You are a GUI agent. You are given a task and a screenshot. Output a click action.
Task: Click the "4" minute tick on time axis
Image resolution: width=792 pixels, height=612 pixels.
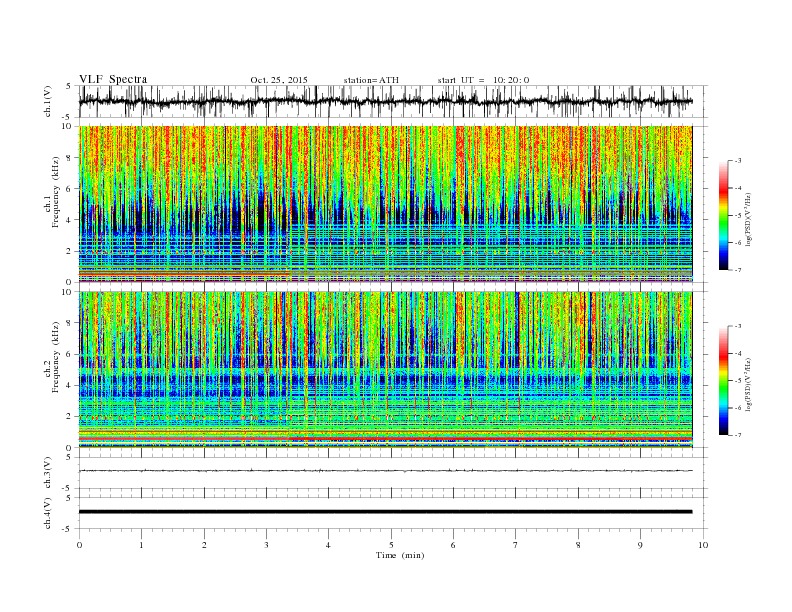click(x=329, y=545)
